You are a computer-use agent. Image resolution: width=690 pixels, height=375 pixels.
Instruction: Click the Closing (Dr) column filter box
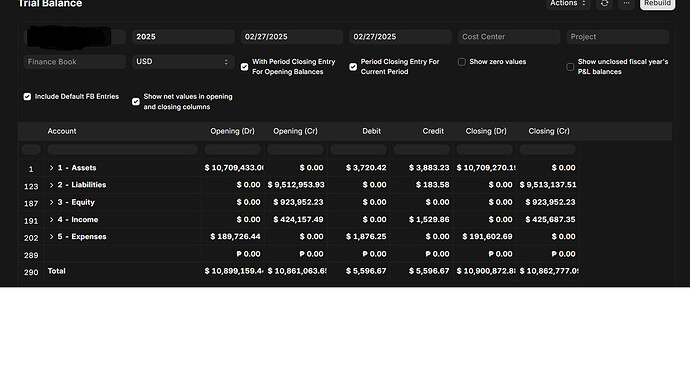[484, 149]
